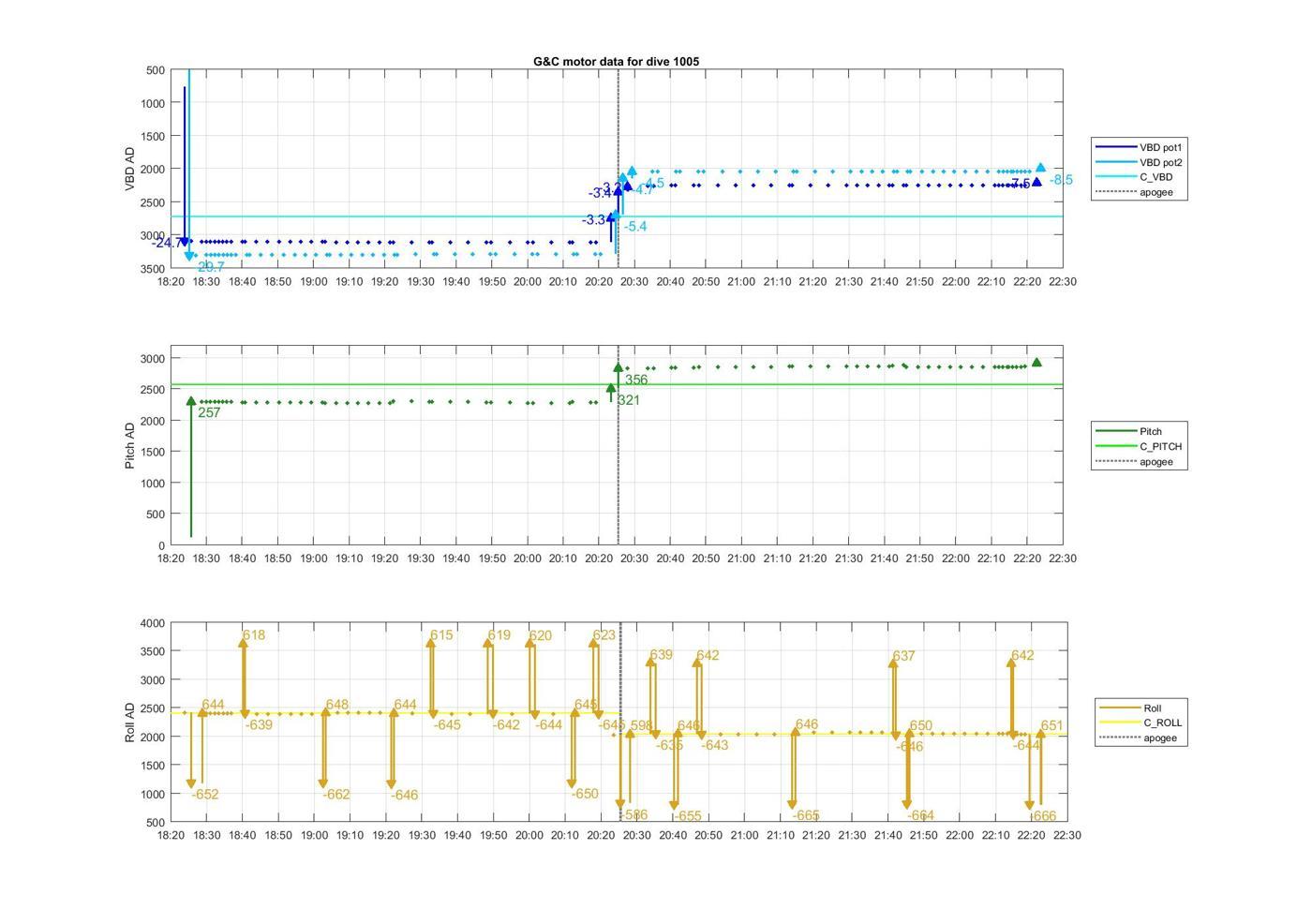Click the '620' roll data label
The height and width of the screenshot is (924, 1312).
[x=541, y=635]
